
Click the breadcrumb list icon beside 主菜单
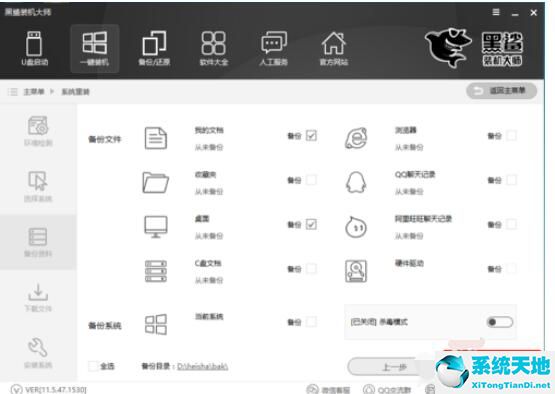(x=12, y=92)
